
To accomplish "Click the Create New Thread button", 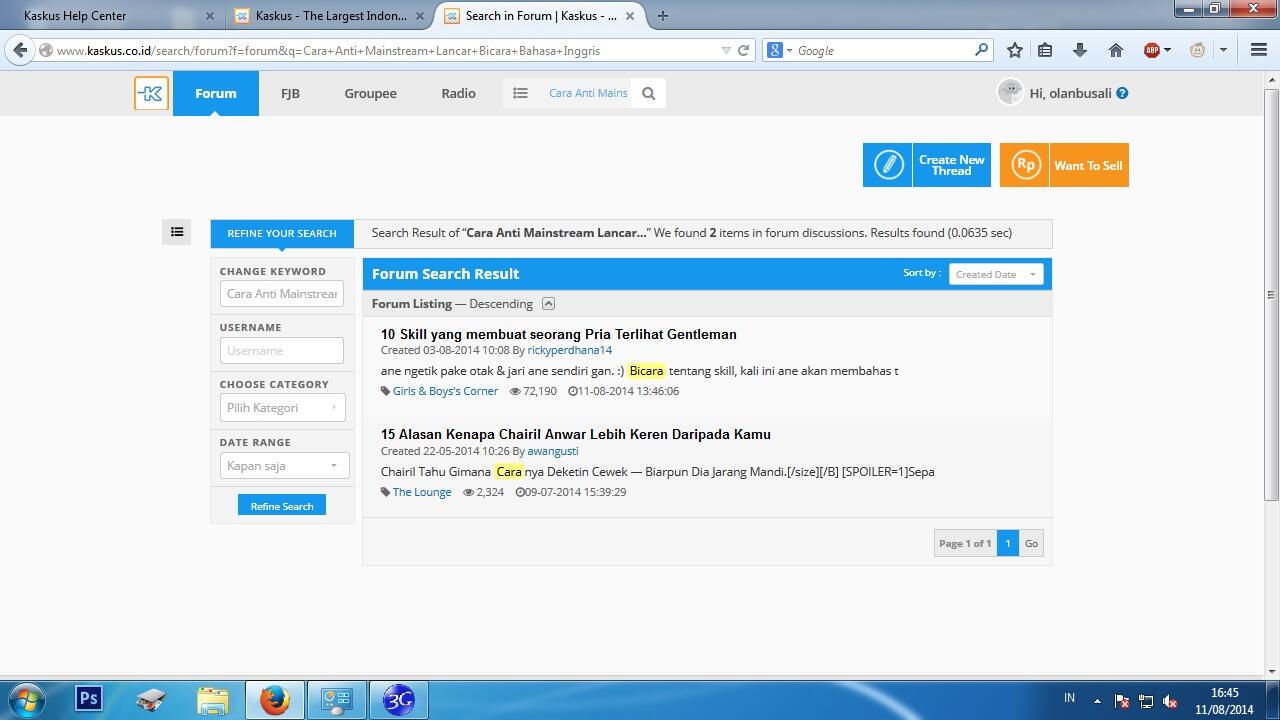I will [927, 165].
